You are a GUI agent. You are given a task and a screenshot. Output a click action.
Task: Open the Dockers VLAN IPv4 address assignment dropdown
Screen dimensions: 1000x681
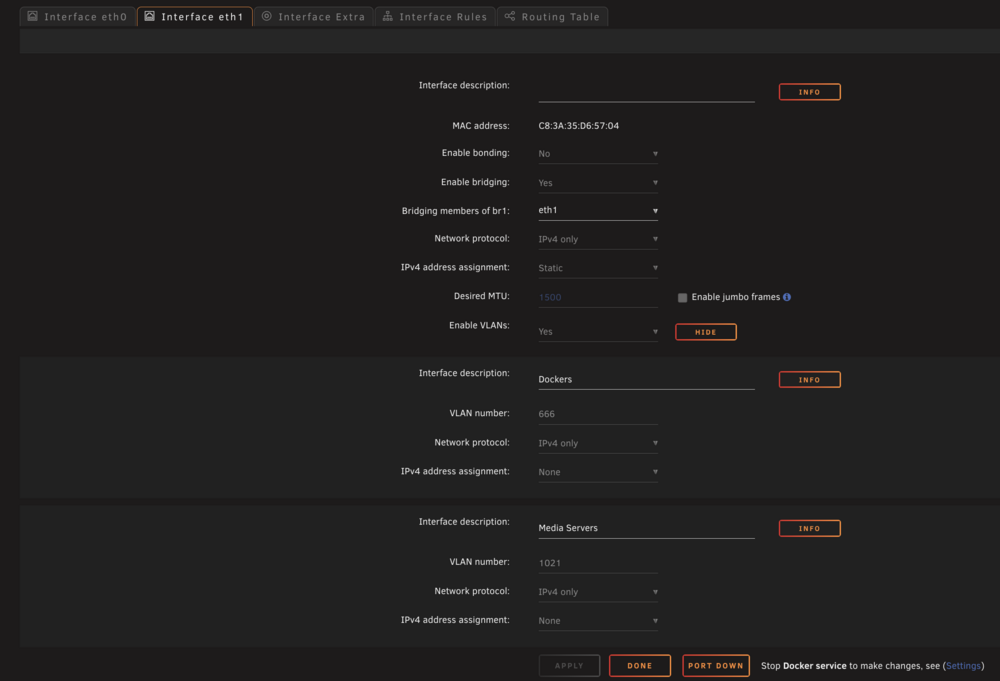(x=598, y=472)
